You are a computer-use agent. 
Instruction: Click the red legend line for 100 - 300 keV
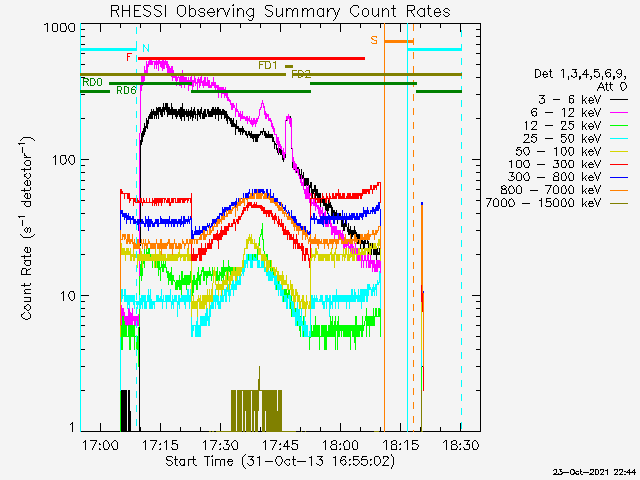click(x=619, y=164)
